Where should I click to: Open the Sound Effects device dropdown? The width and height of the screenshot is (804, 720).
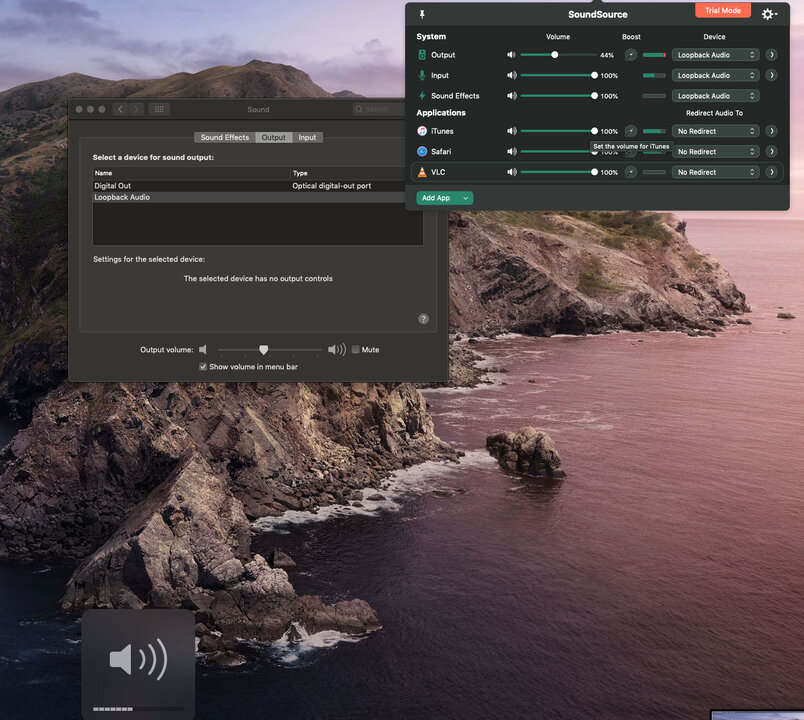coord(715,96)
